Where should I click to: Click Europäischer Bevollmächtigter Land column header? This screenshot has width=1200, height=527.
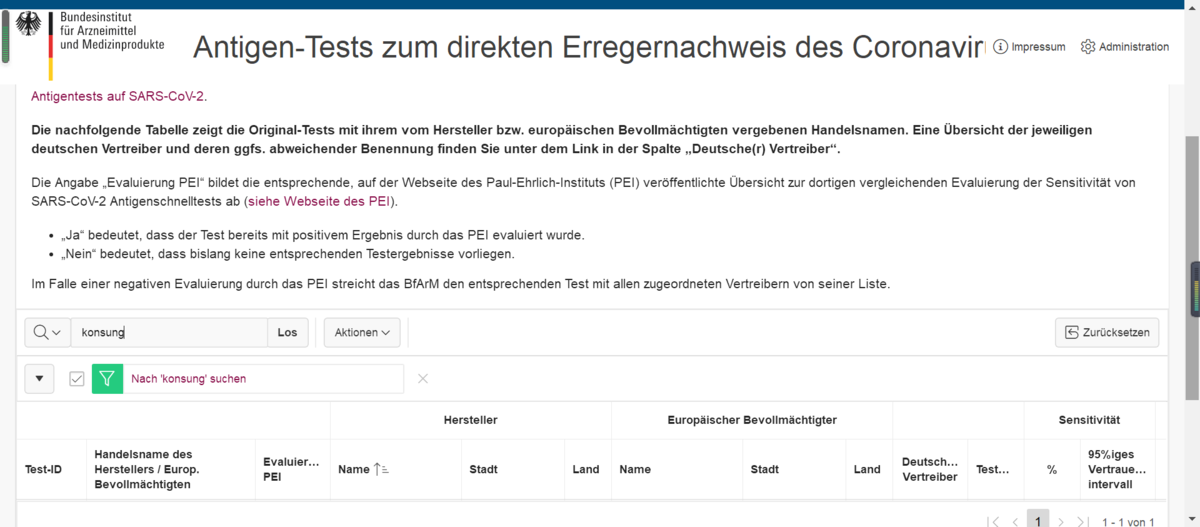(867, 469)
